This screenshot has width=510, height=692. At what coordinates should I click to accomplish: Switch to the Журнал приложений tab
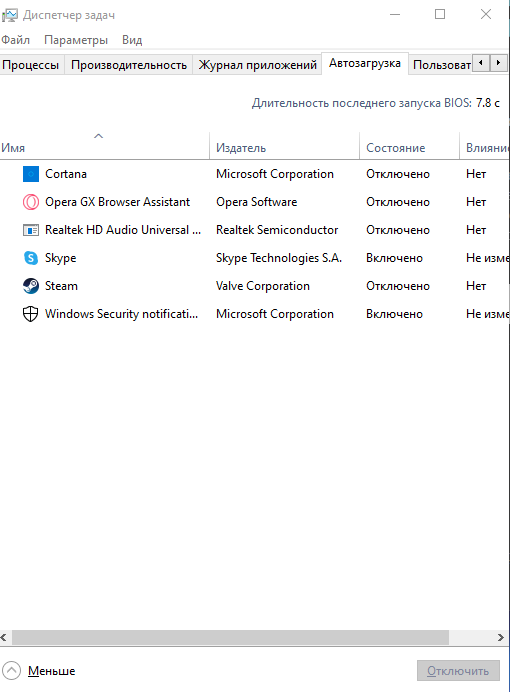pyautogui.click(x=257, y=65)
